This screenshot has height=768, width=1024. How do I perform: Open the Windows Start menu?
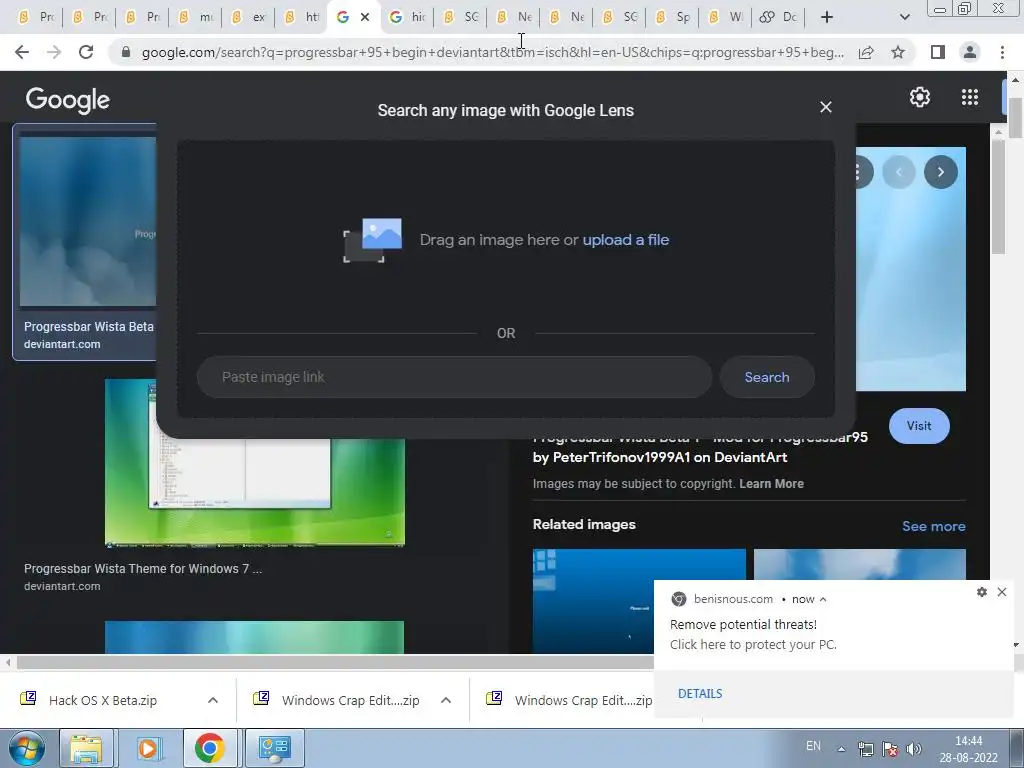(26, 748)
